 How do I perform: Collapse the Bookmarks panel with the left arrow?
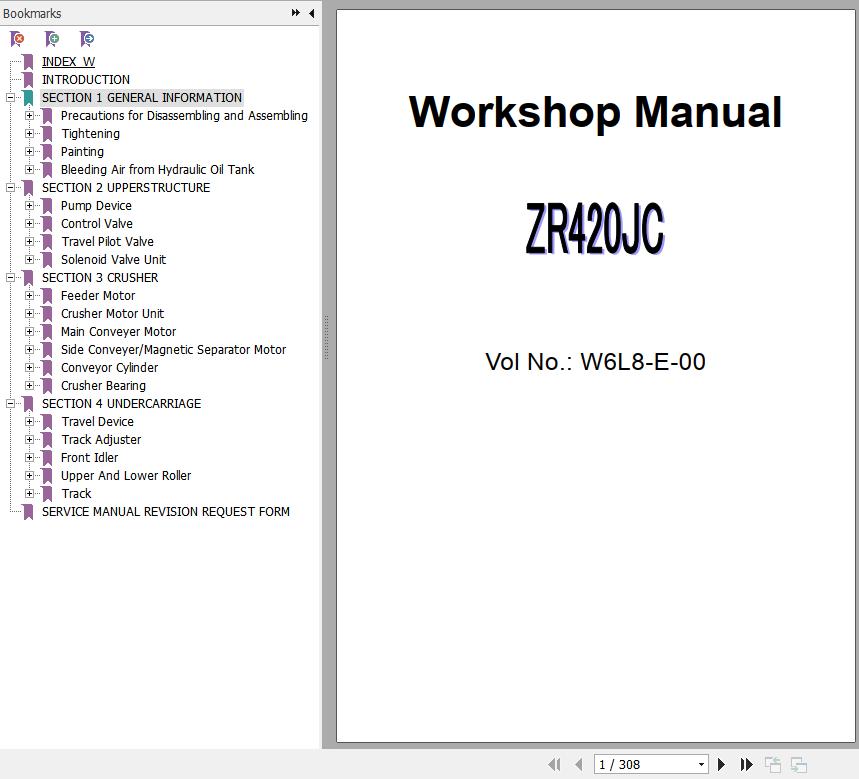point(312,13)
